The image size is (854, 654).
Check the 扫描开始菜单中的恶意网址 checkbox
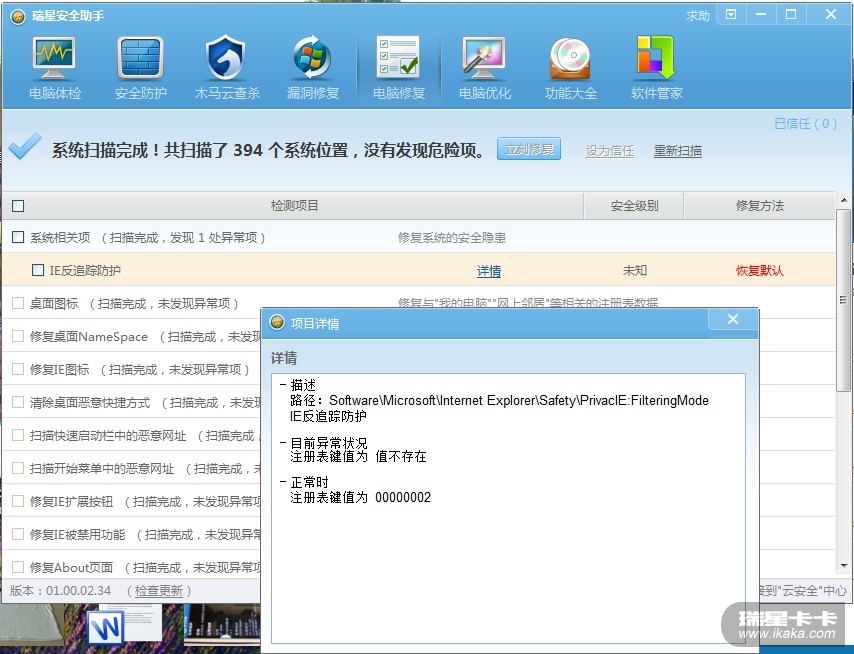pyautogui.click(x=18, y=468)
